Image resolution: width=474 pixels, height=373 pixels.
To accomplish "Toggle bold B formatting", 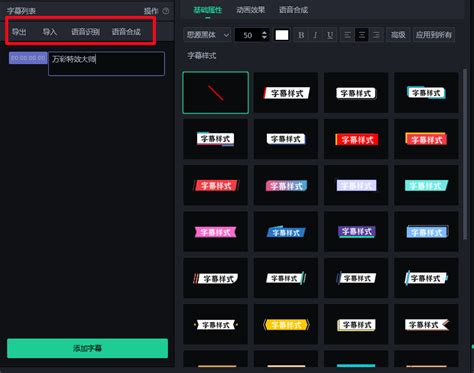I will [301, 35].
